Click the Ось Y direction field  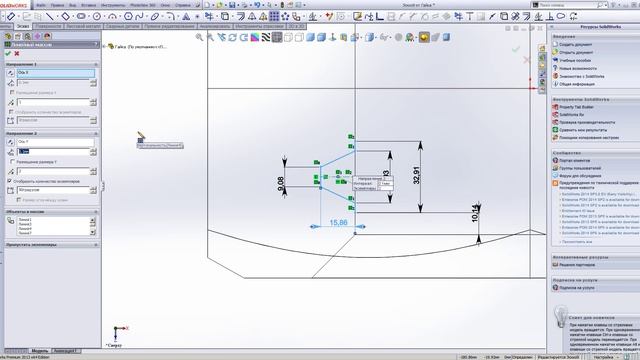point(56,142)
